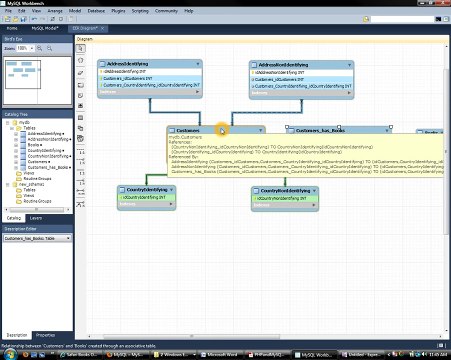Close the EER Diagram tab

pyautogui.click(x=102, y=28)
